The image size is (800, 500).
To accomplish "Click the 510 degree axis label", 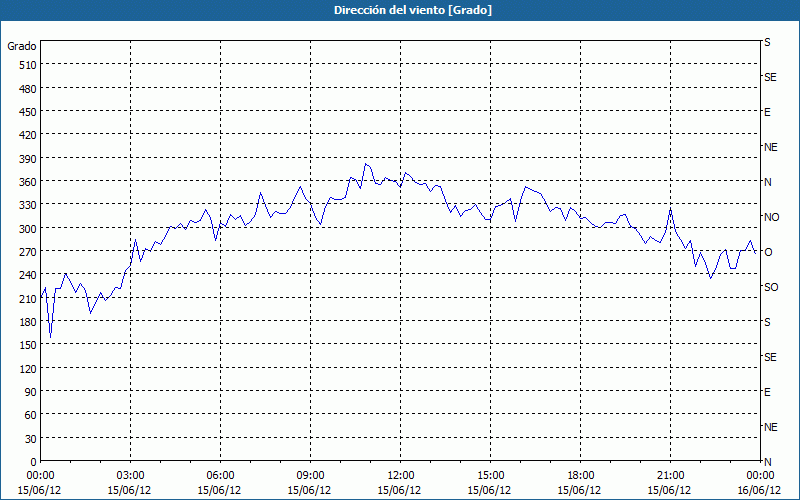I will coord(28,65).
